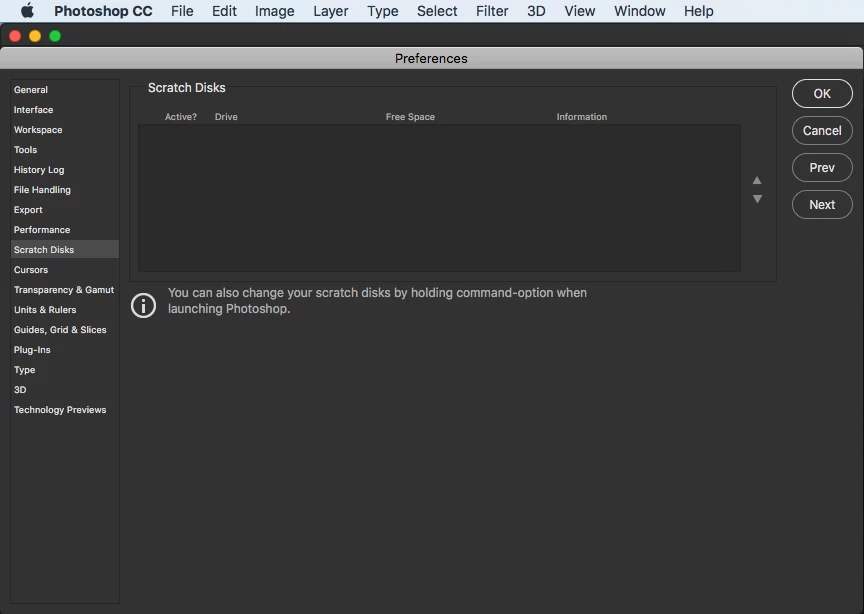Select Performance preferences category

[64, 230]
